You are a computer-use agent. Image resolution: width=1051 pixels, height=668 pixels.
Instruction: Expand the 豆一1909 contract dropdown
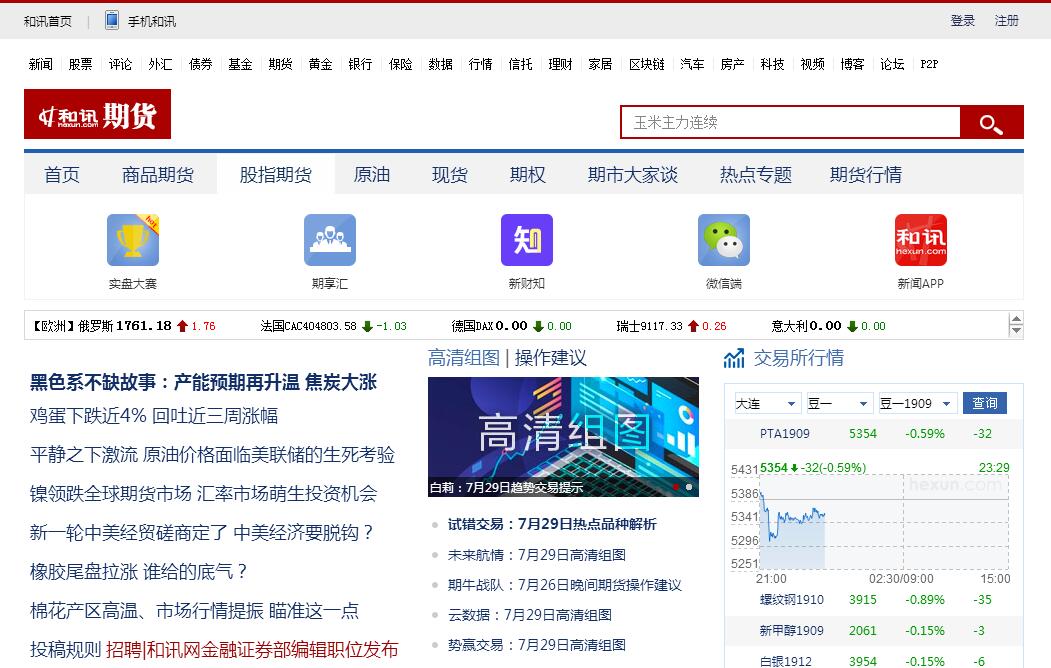(917, 403)
